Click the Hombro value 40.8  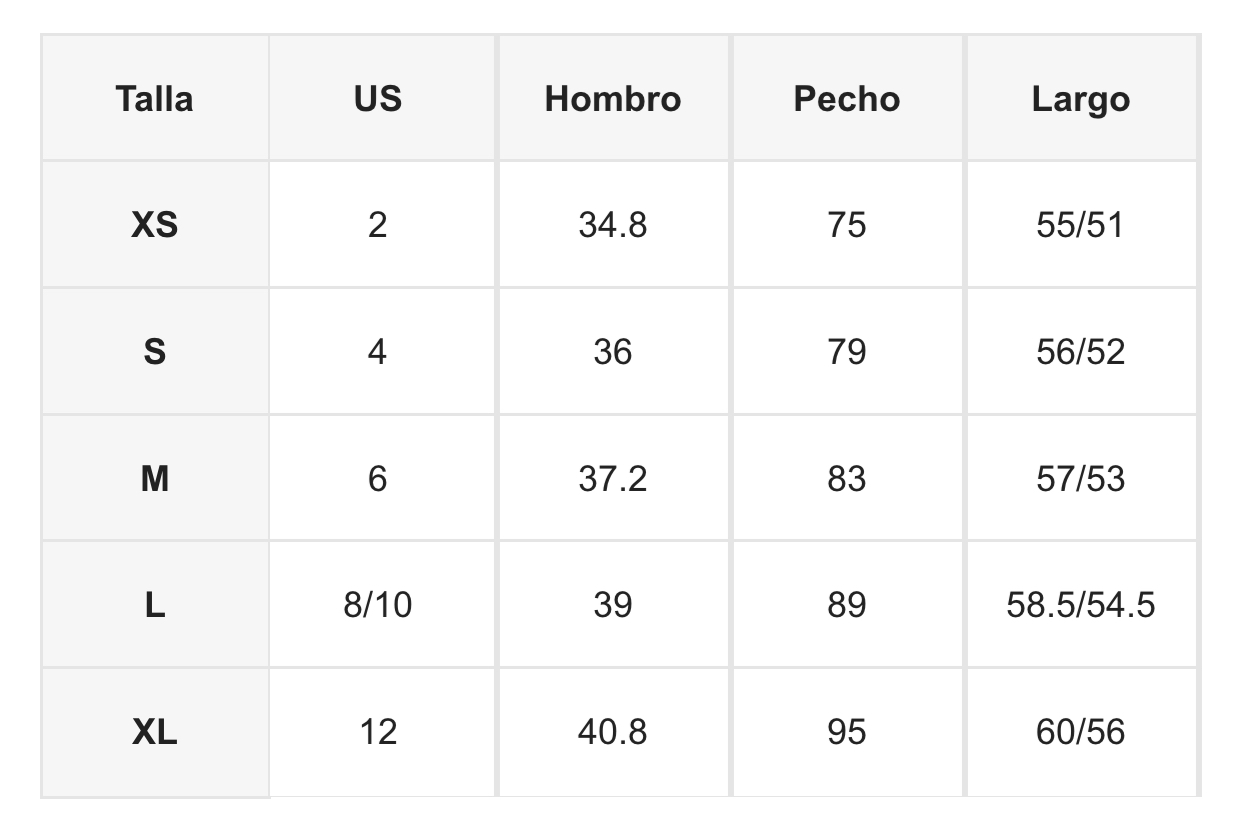(x=612, y=732)
